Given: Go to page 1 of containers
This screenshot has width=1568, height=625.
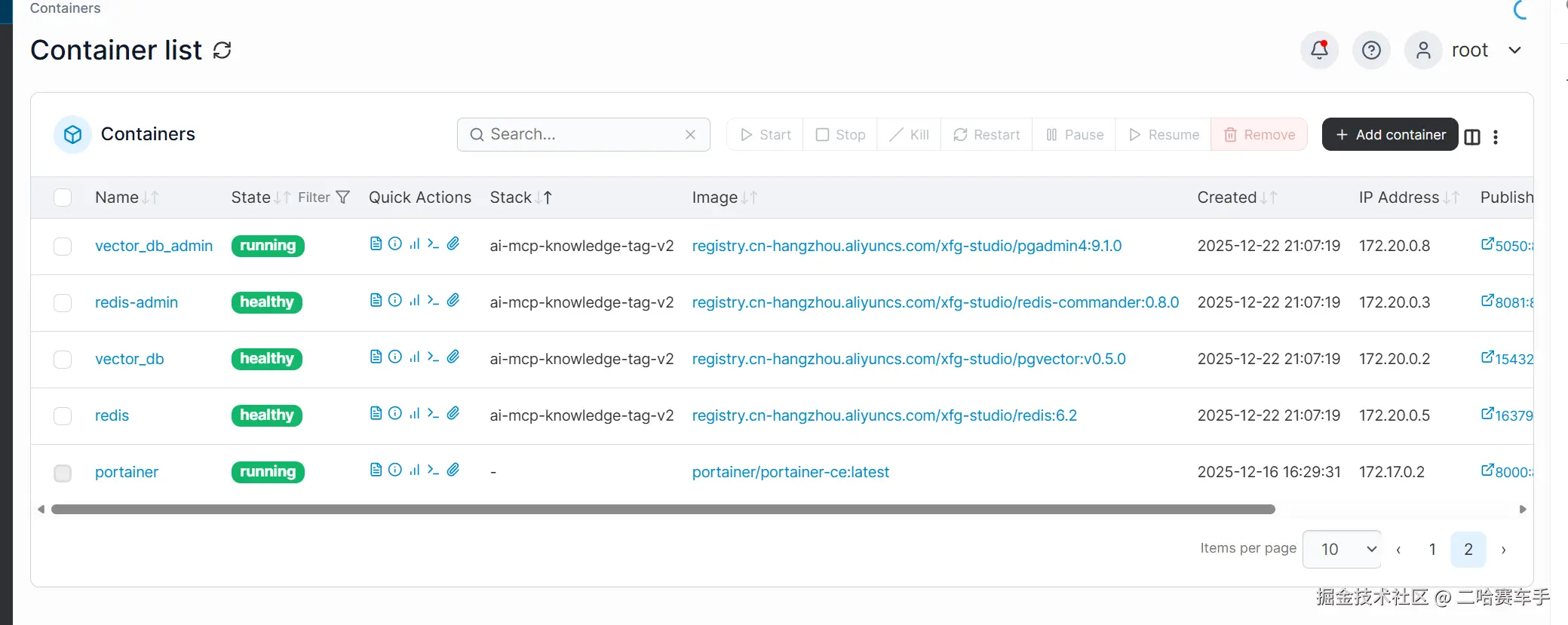Looking at the screenshot, I should (1432, 550).
